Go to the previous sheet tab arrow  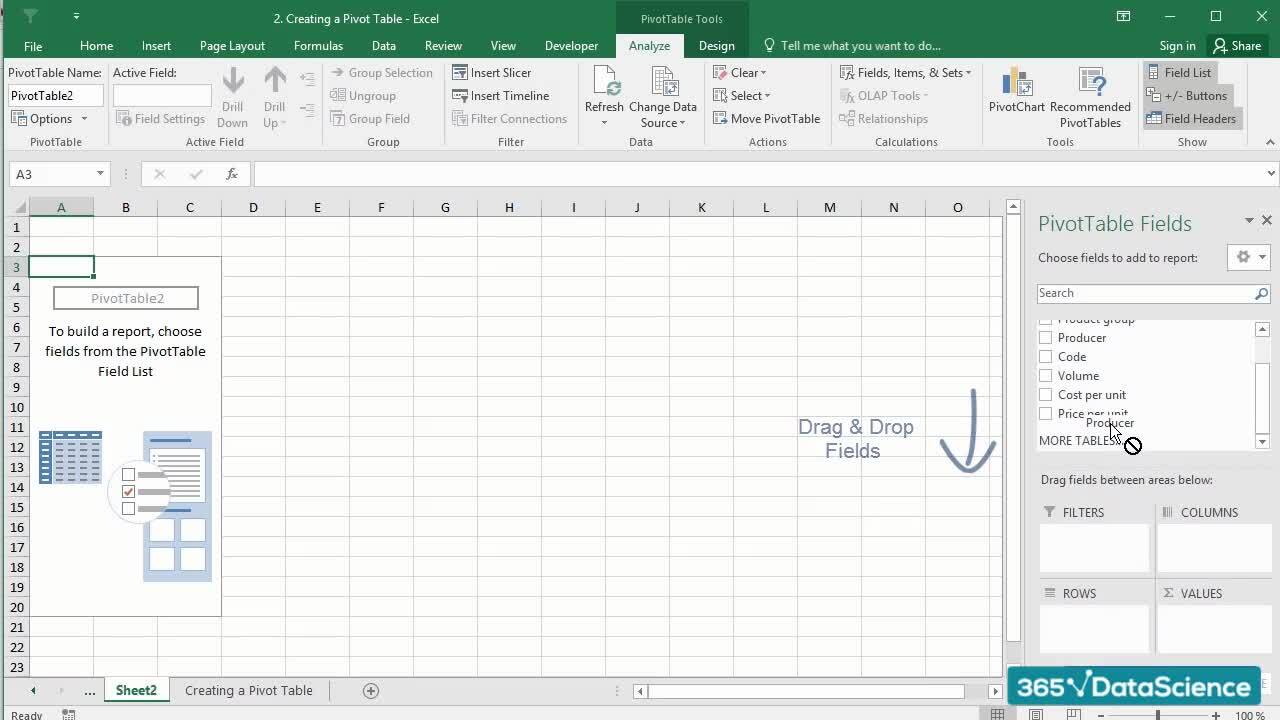(33, 690)
